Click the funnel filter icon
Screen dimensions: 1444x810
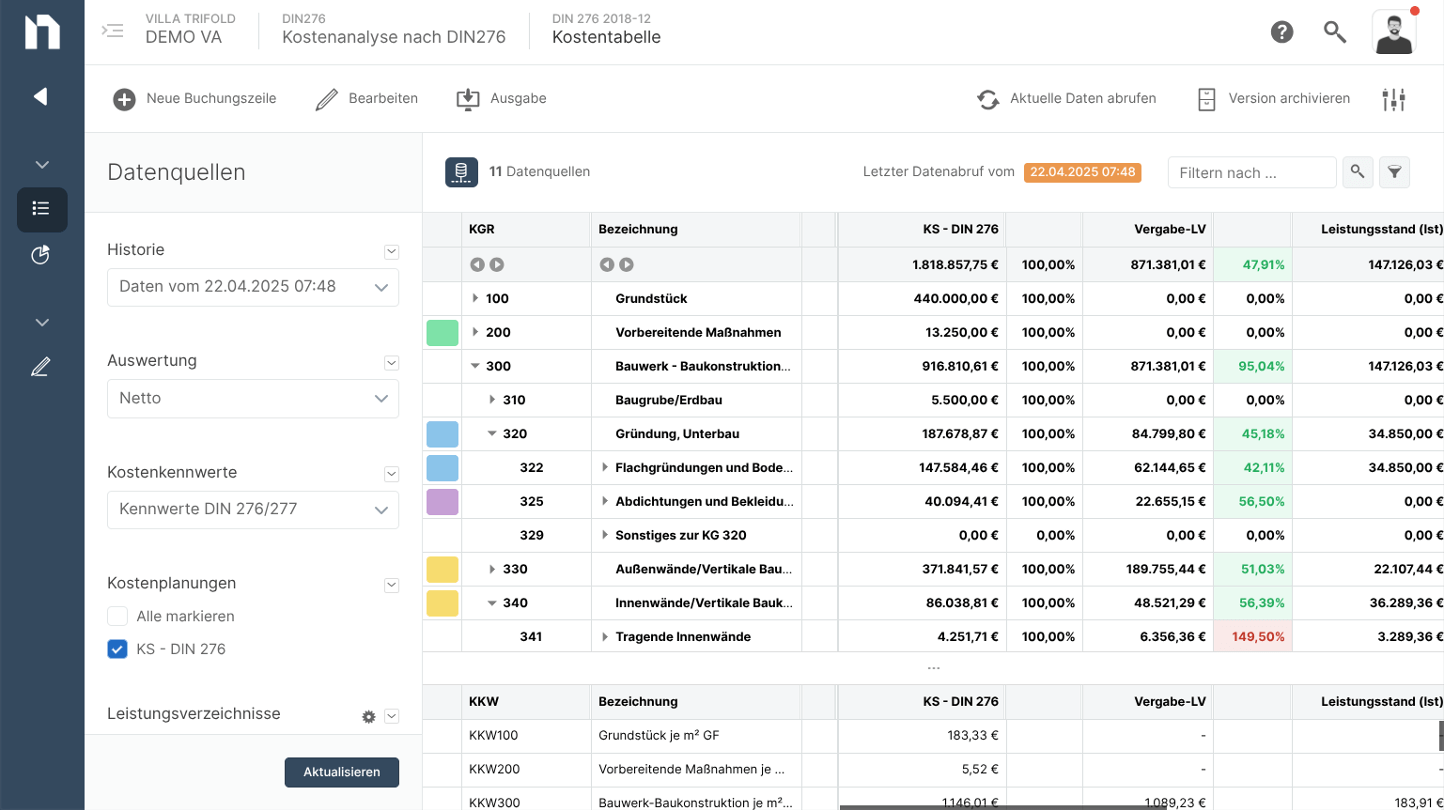click(1394, 172)
